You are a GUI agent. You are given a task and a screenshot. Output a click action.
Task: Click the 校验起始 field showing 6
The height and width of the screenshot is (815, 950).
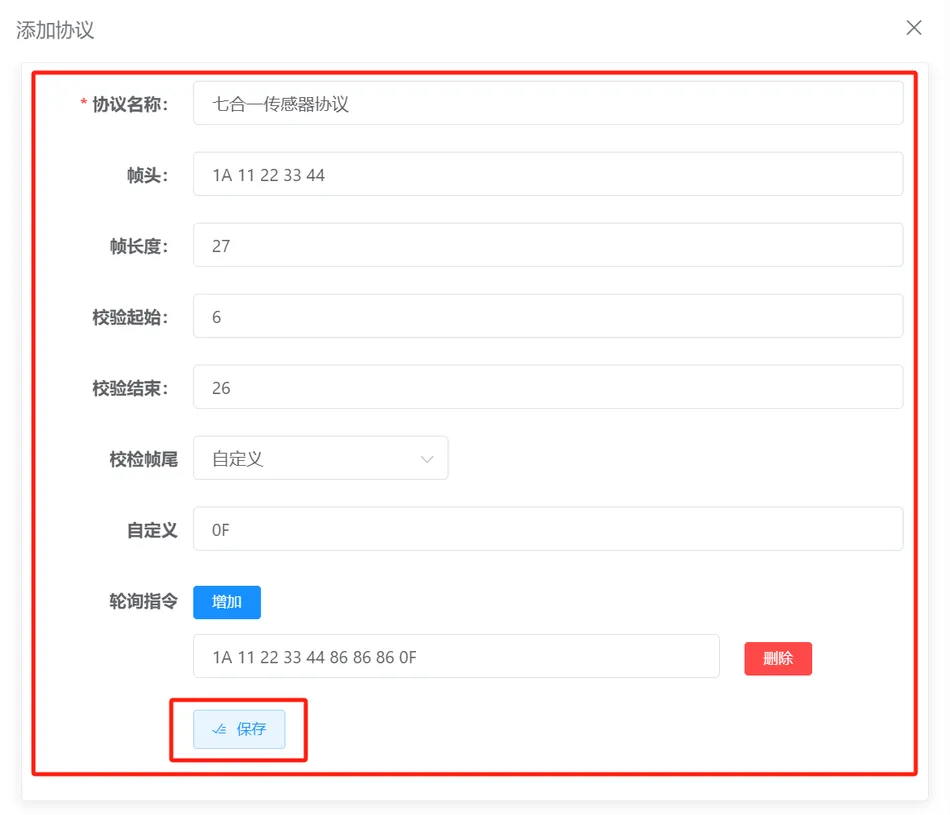point(547,315)
